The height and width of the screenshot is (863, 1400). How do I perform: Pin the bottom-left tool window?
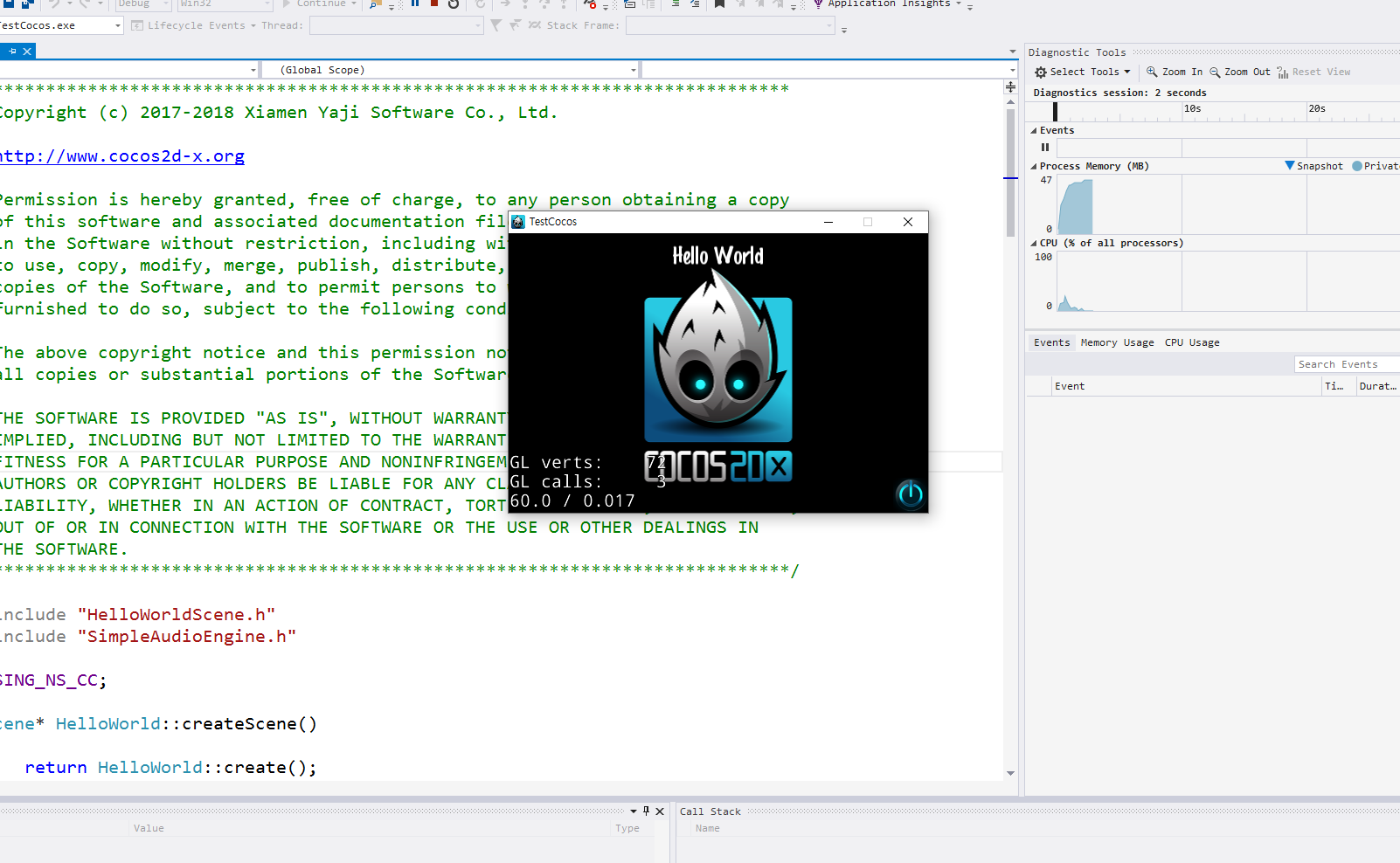(647, 811)
